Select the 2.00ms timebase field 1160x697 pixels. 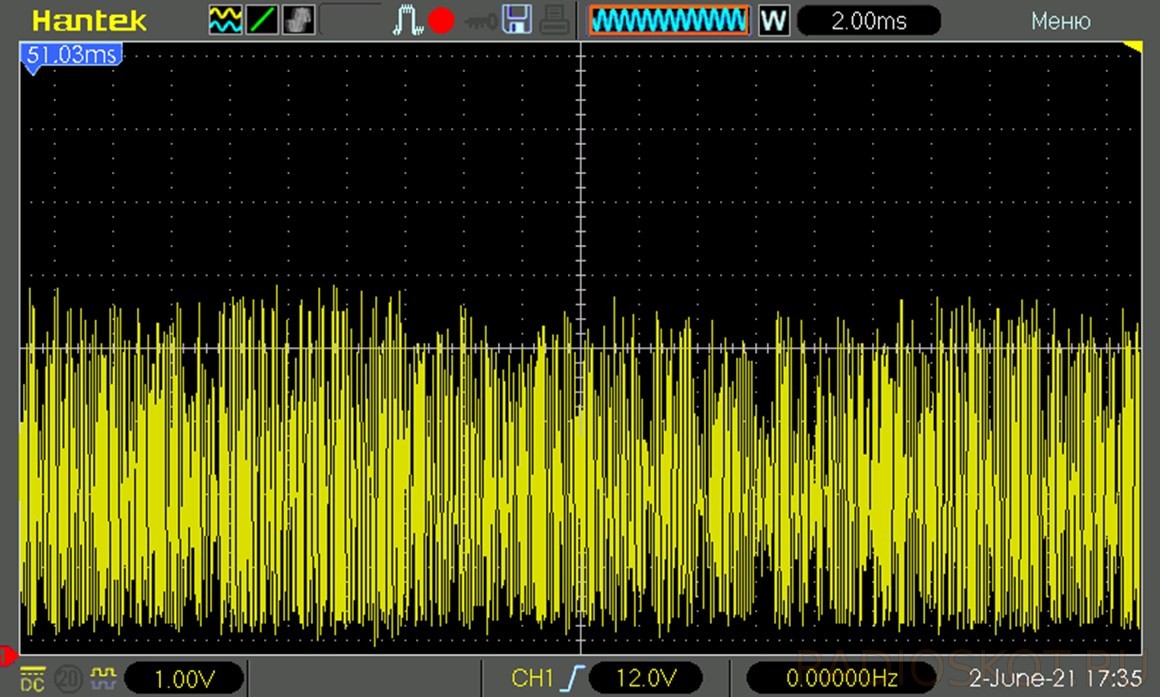[x=869, y=20]
